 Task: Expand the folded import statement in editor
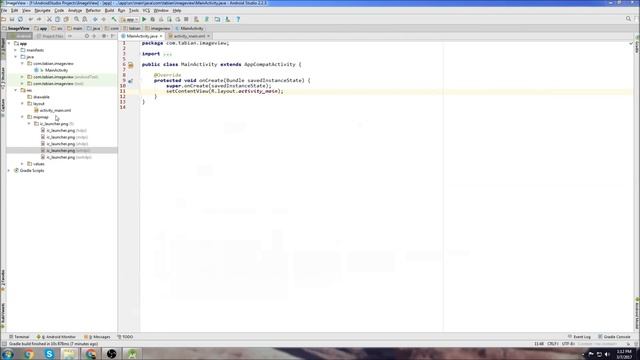coord(167,54)
